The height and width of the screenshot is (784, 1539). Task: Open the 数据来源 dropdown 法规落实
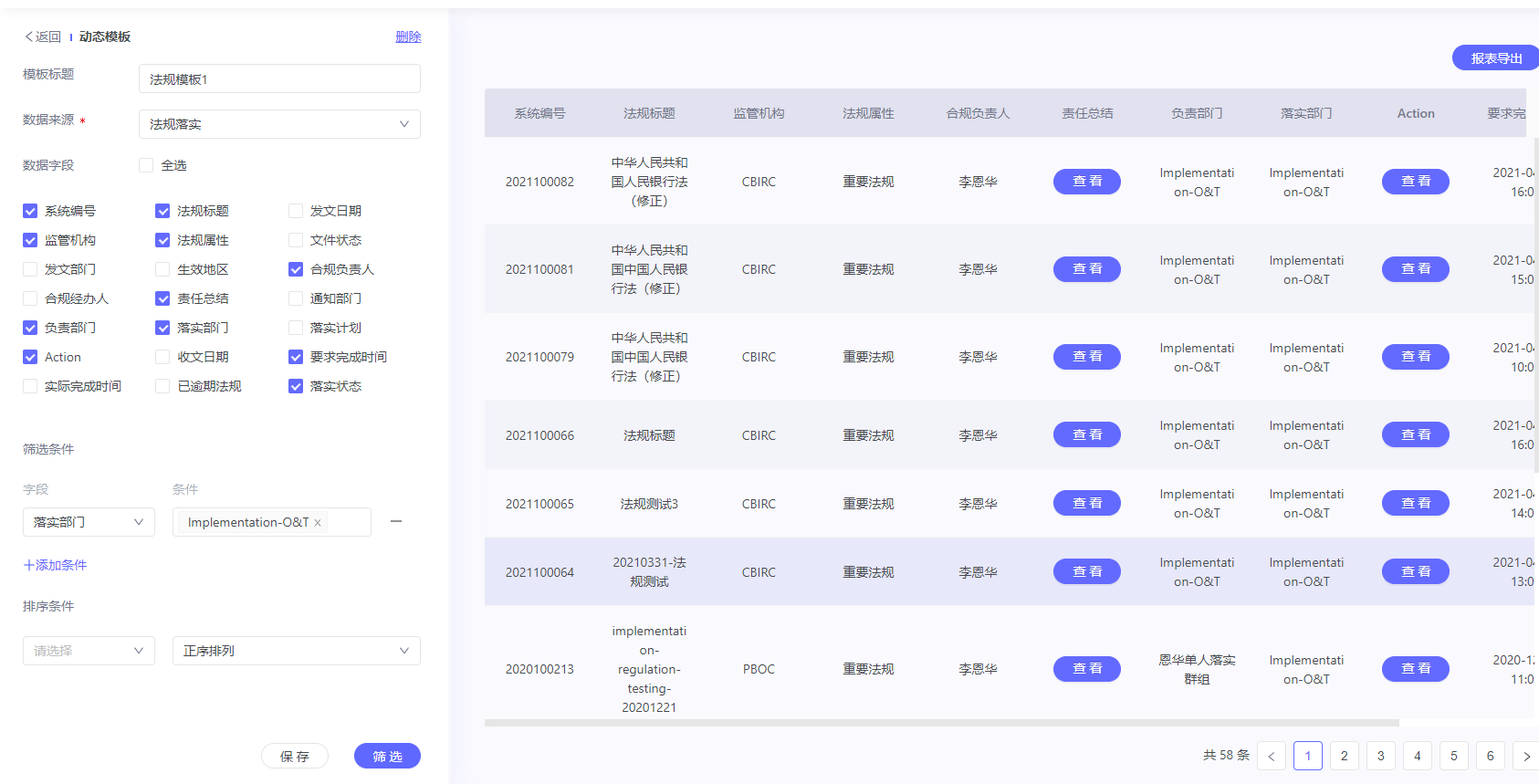point(279,124)
